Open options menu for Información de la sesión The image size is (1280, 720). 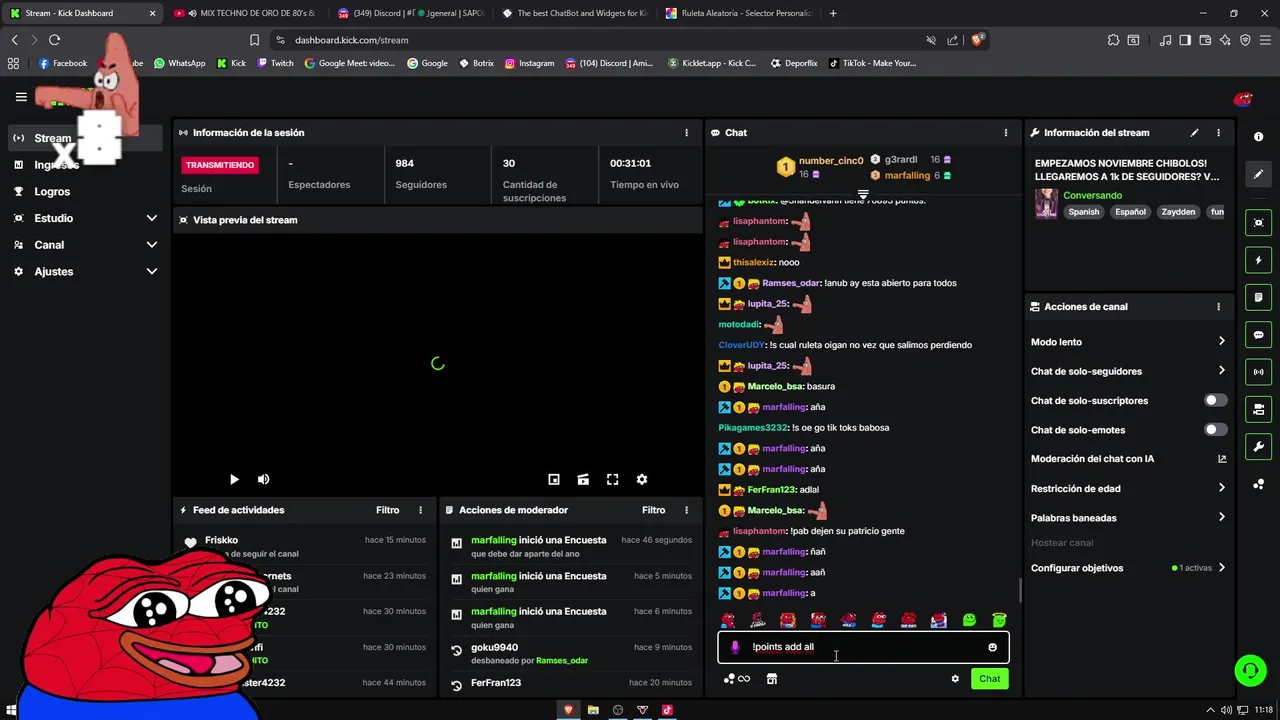point(686,132)
